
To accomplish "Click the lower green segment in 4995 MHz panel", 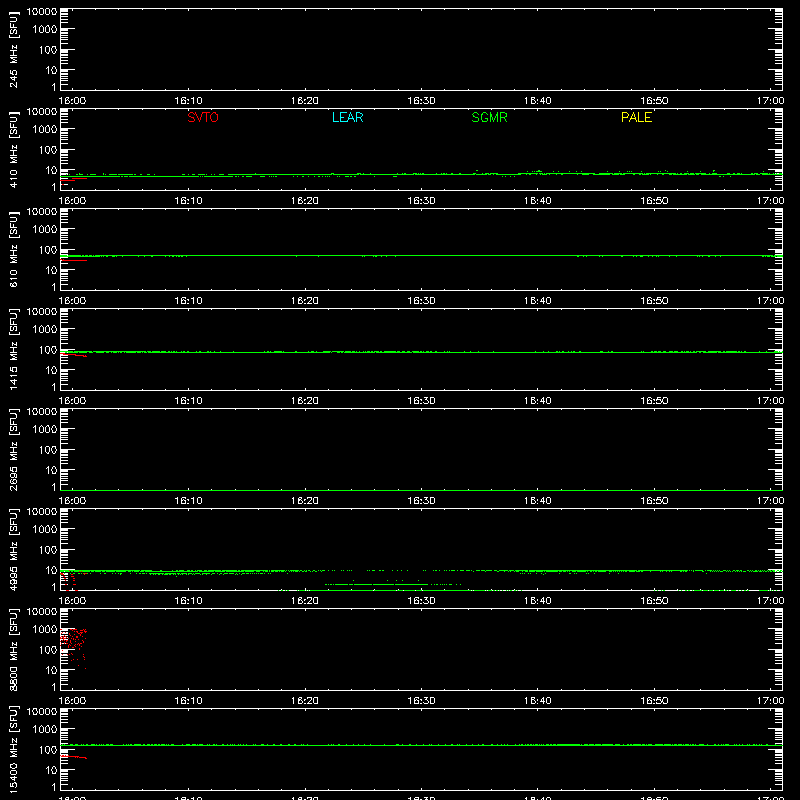I will click(x=393, y=584).
